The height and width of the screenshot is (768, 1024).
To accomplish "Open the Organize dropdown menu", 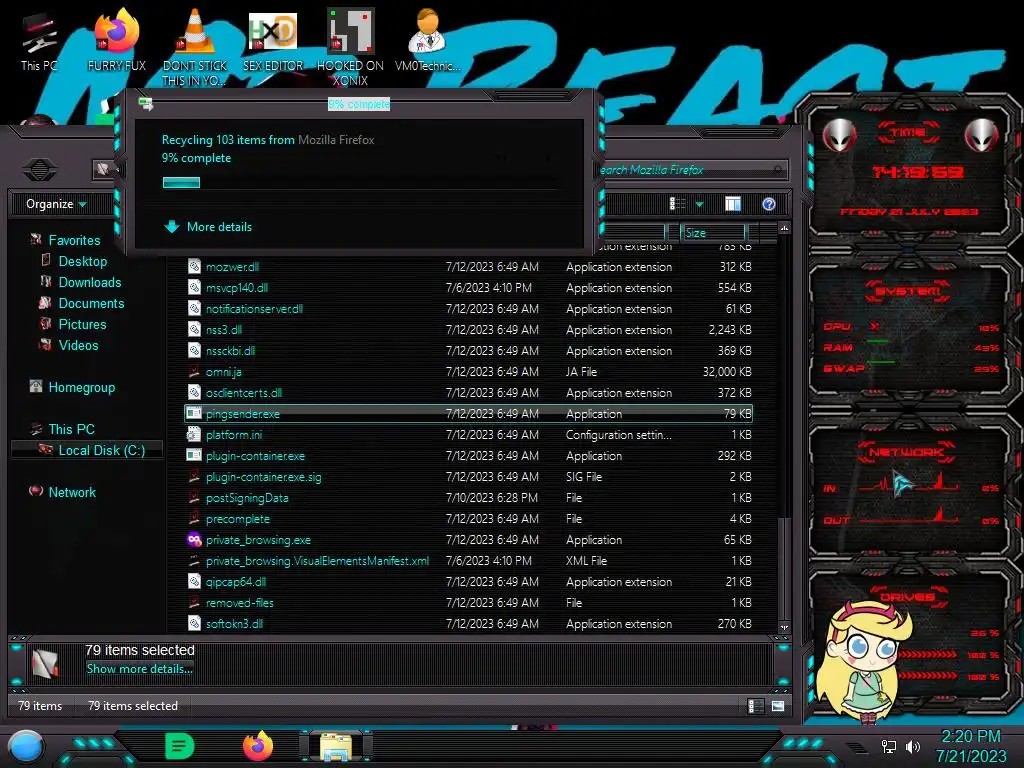I will [56, 204].
